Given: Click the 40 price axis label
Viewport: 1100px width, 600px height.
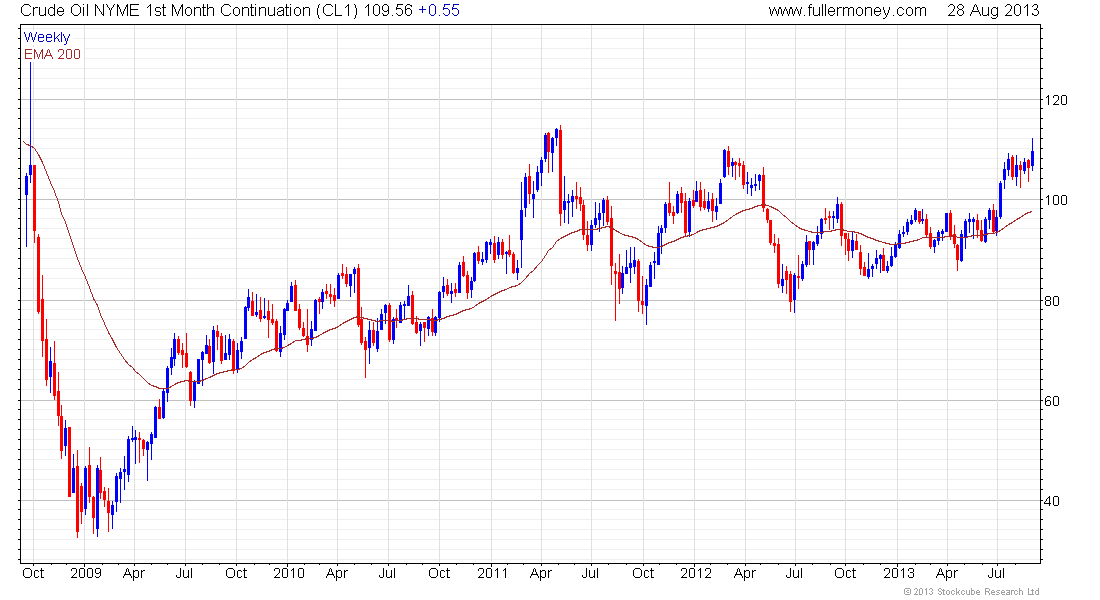Looking at the screenshot, I should (1052, 501).
